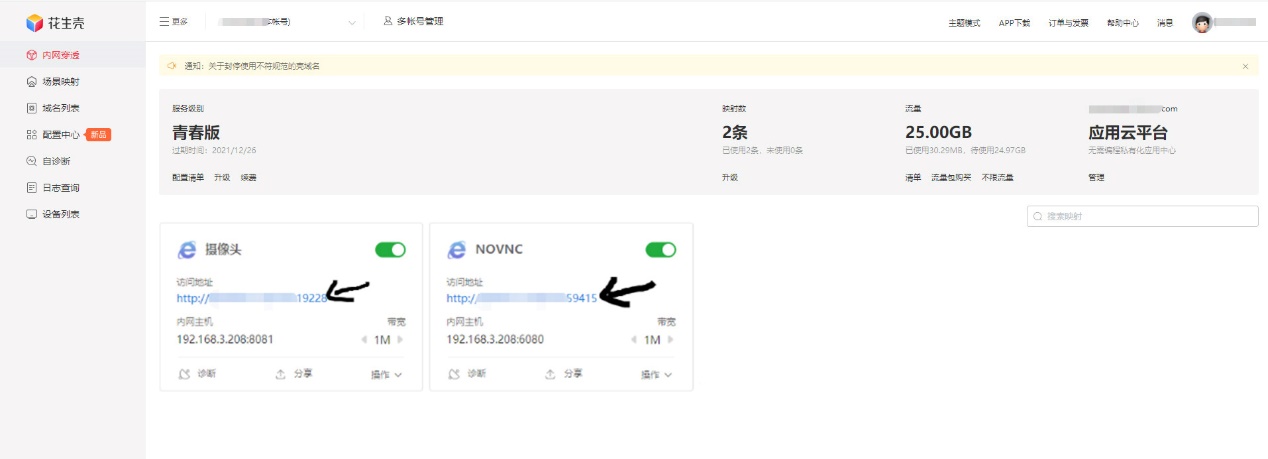This screenshot has width=1268, height=459.
Task: Open 清单 under 25.00GB 流量
Action: coord(913,177)
